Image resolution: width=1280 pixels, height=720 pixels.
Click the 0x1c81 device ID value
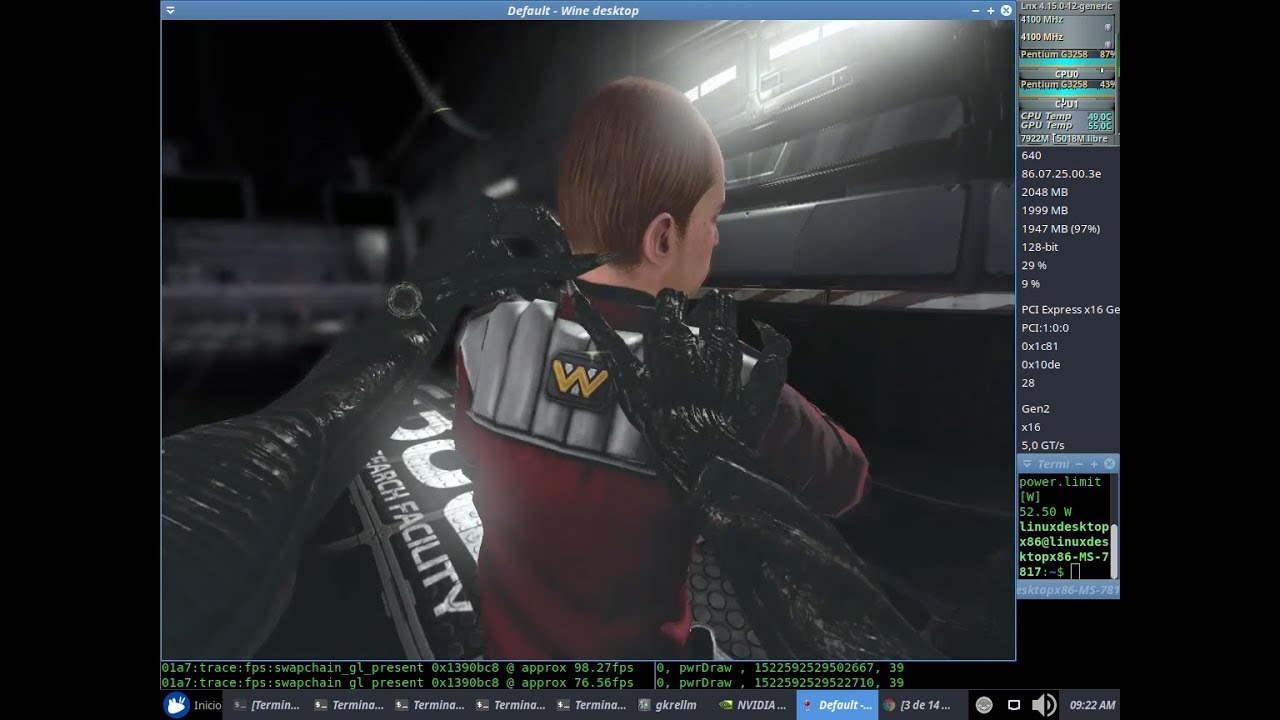click(1040, 347)
